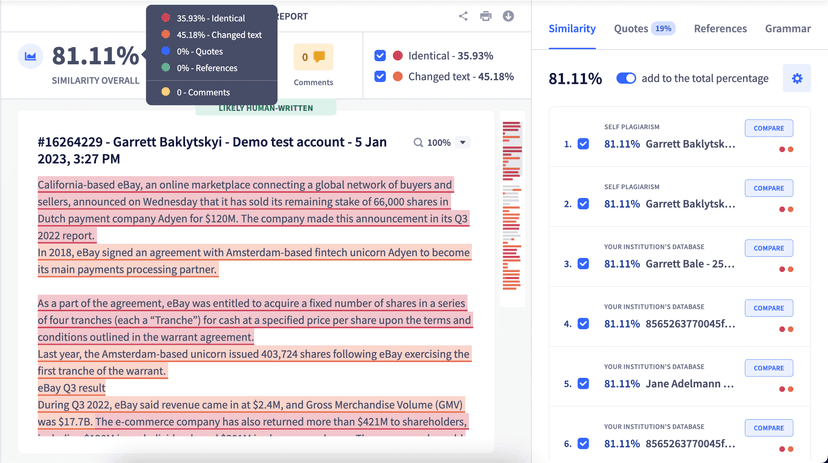Click highlighted sentence starting California-based eBay

pos(252,210)
